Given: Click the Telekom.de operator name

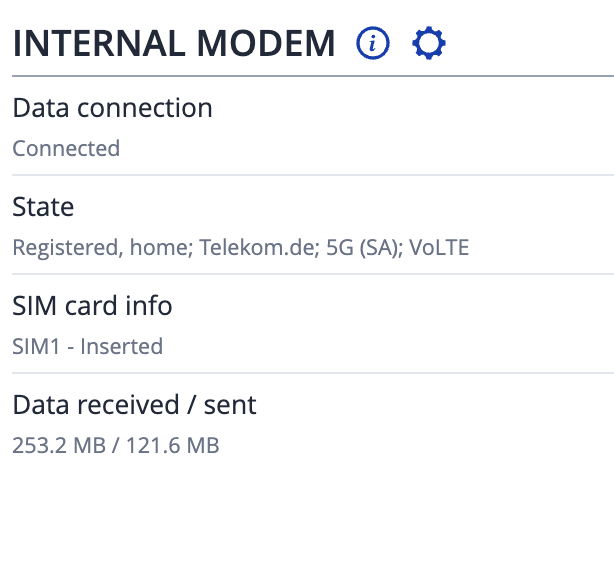Looking at the screenshot, I should point(257,248).
